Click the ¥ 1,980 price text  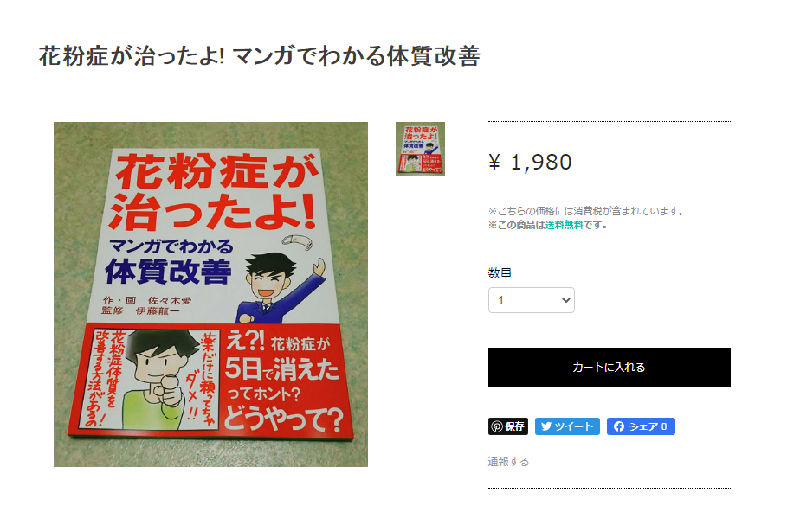pos(530,162)
